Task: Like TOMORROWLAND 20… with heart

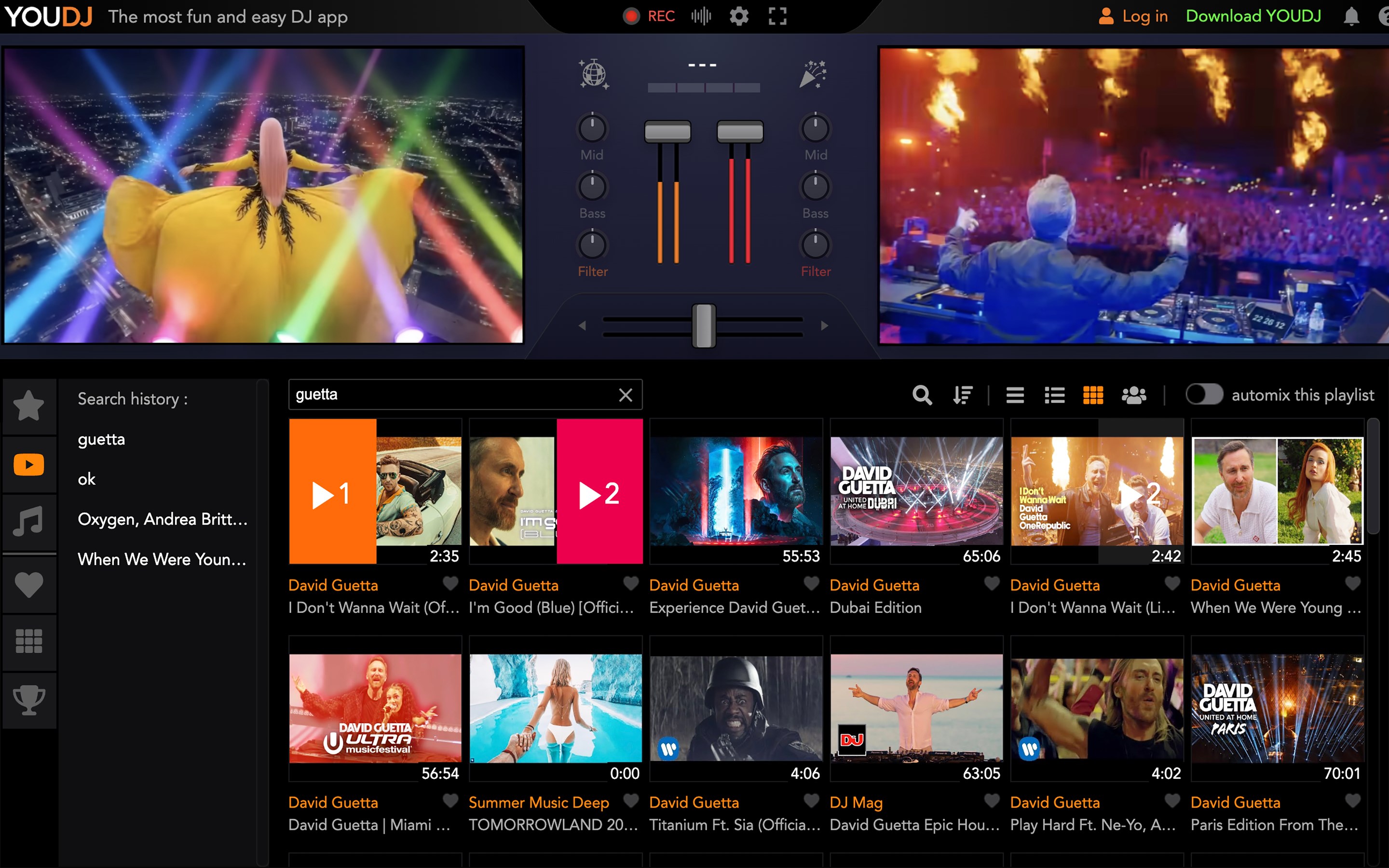Action: (631, 800)
